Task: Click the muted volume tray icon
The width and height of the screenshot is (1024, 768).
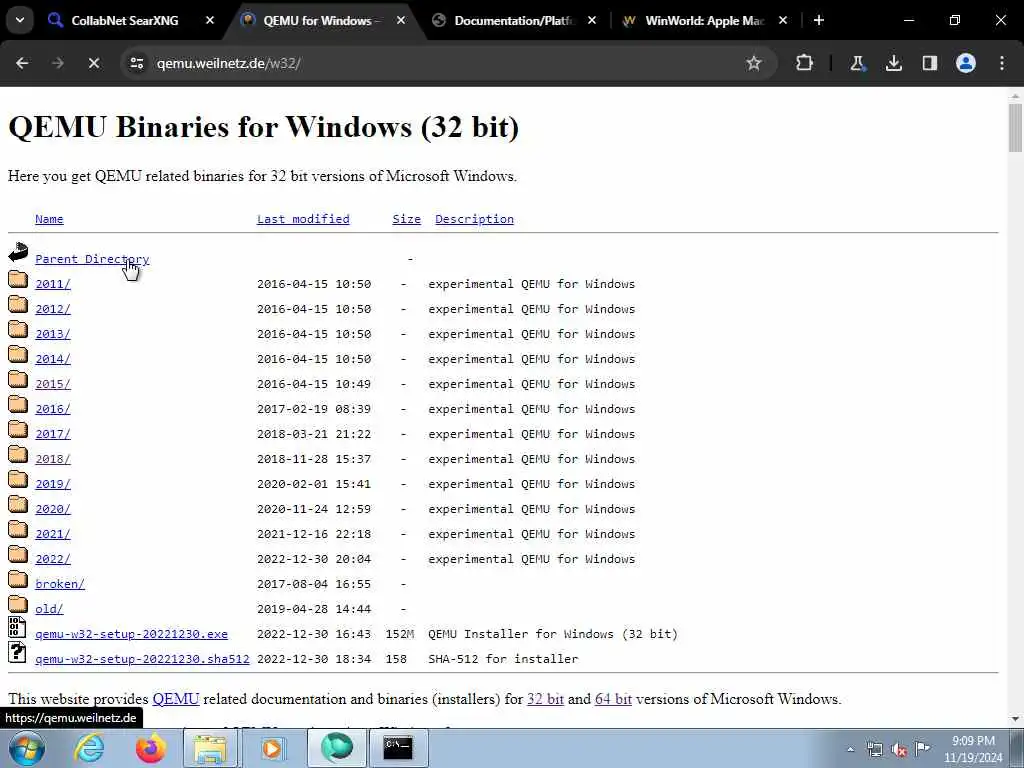Action: pyautogui.click(x=899, y=750)
